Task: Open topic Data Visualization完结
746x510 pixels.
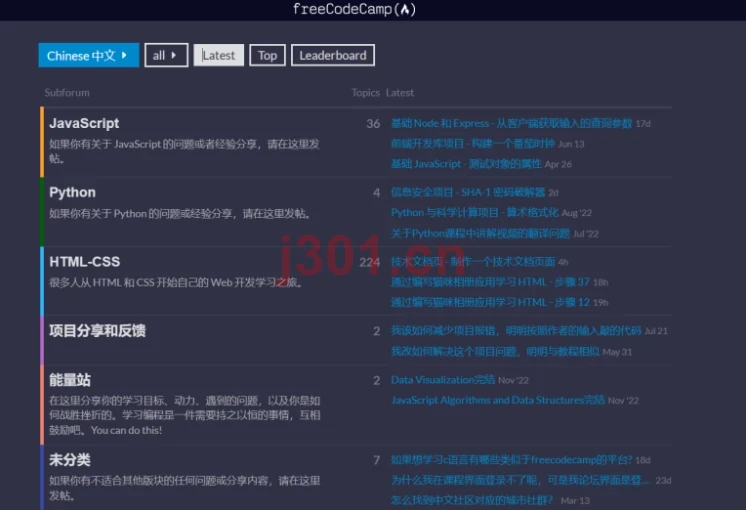Action: pyautogui.click(x=443, y=380)
